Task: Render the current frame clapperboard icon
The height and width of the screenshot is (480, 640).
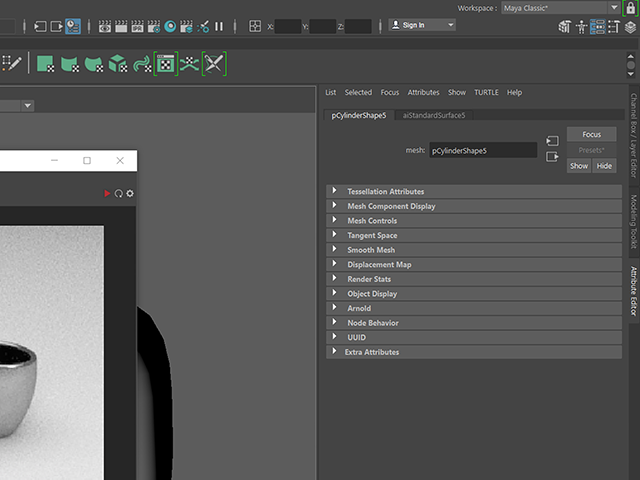Action: (121, 27)
